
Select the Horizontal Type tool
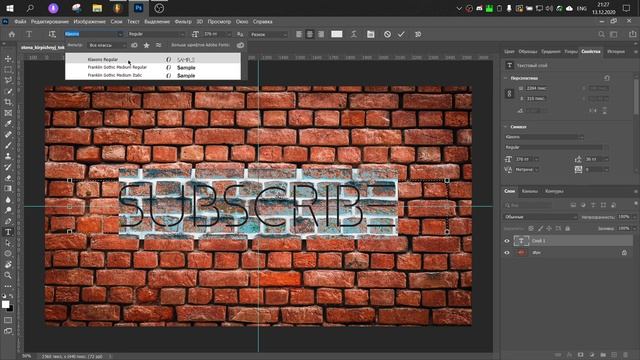point(8,232)
